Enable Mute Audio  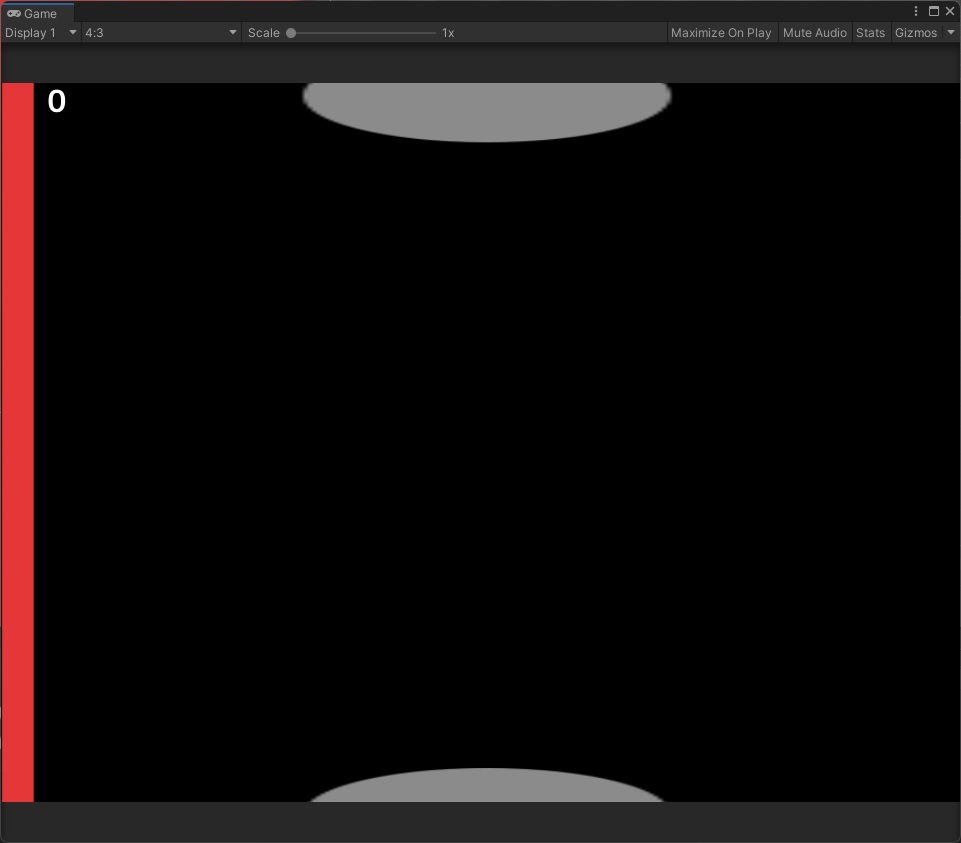point(815,32)
